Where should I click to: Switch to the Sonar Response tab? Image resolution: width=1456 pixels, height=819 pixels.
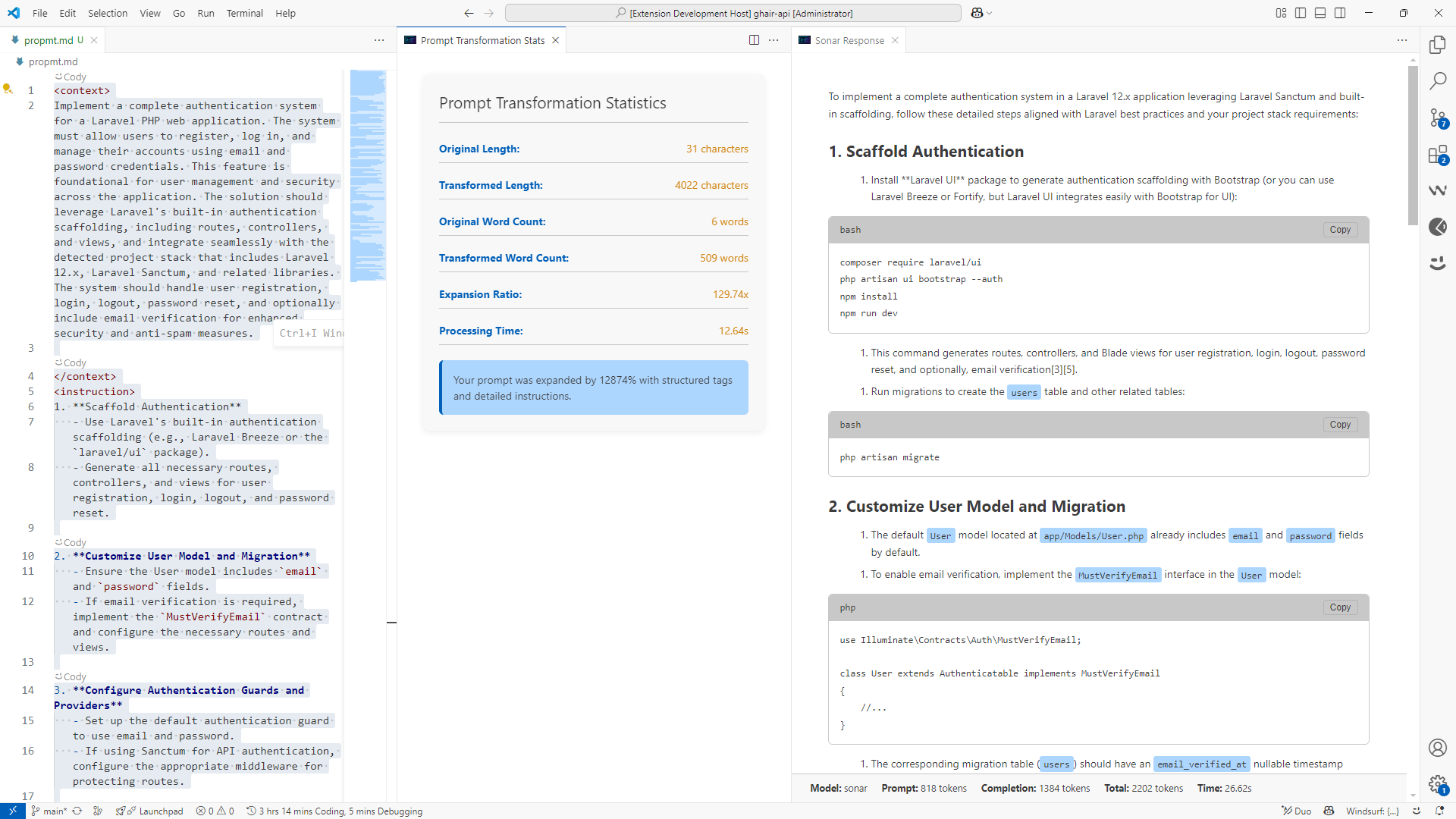pos(849,40)
